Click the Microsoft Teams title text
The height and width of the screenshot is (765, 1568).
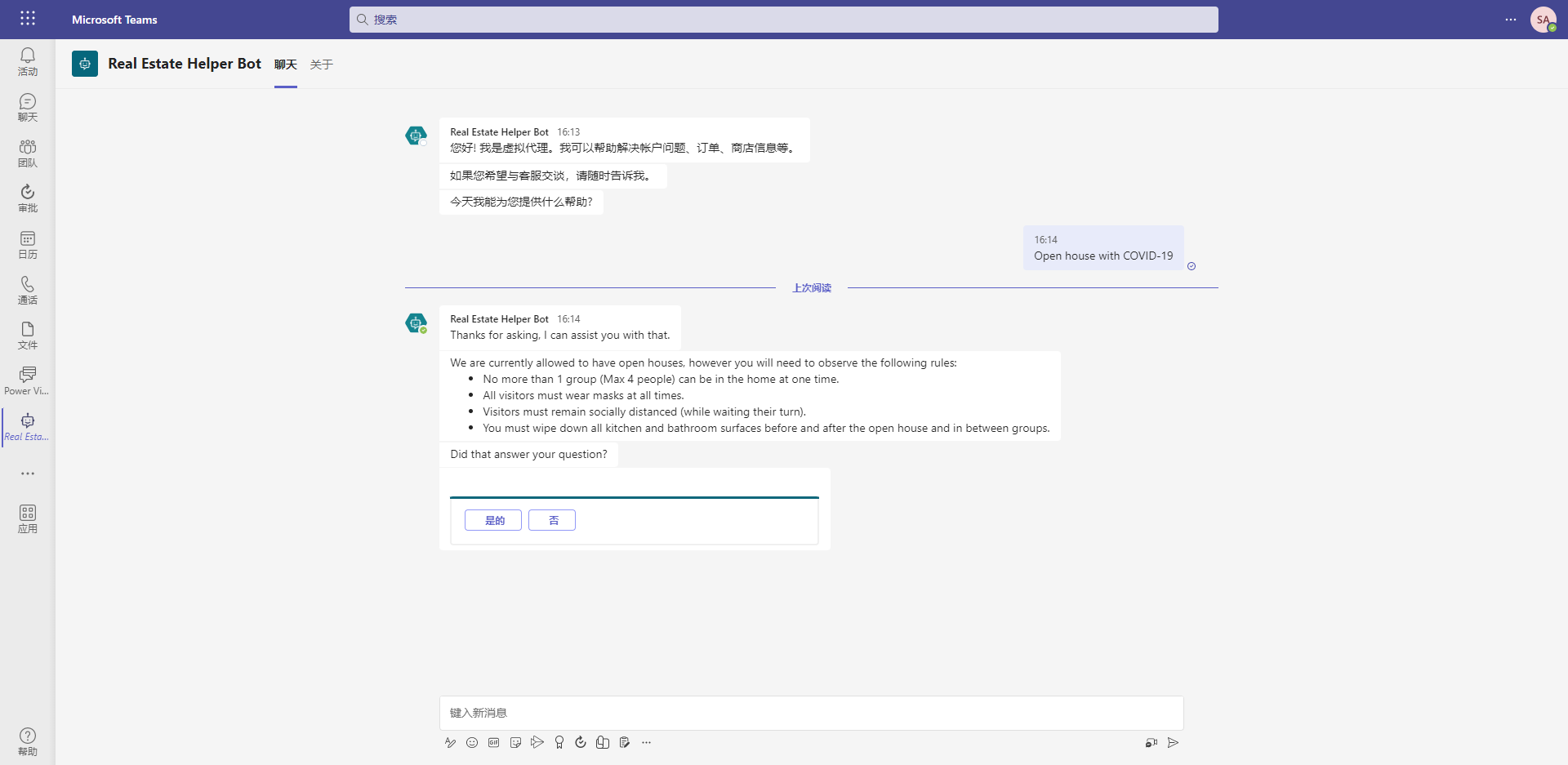pos(114,20)
